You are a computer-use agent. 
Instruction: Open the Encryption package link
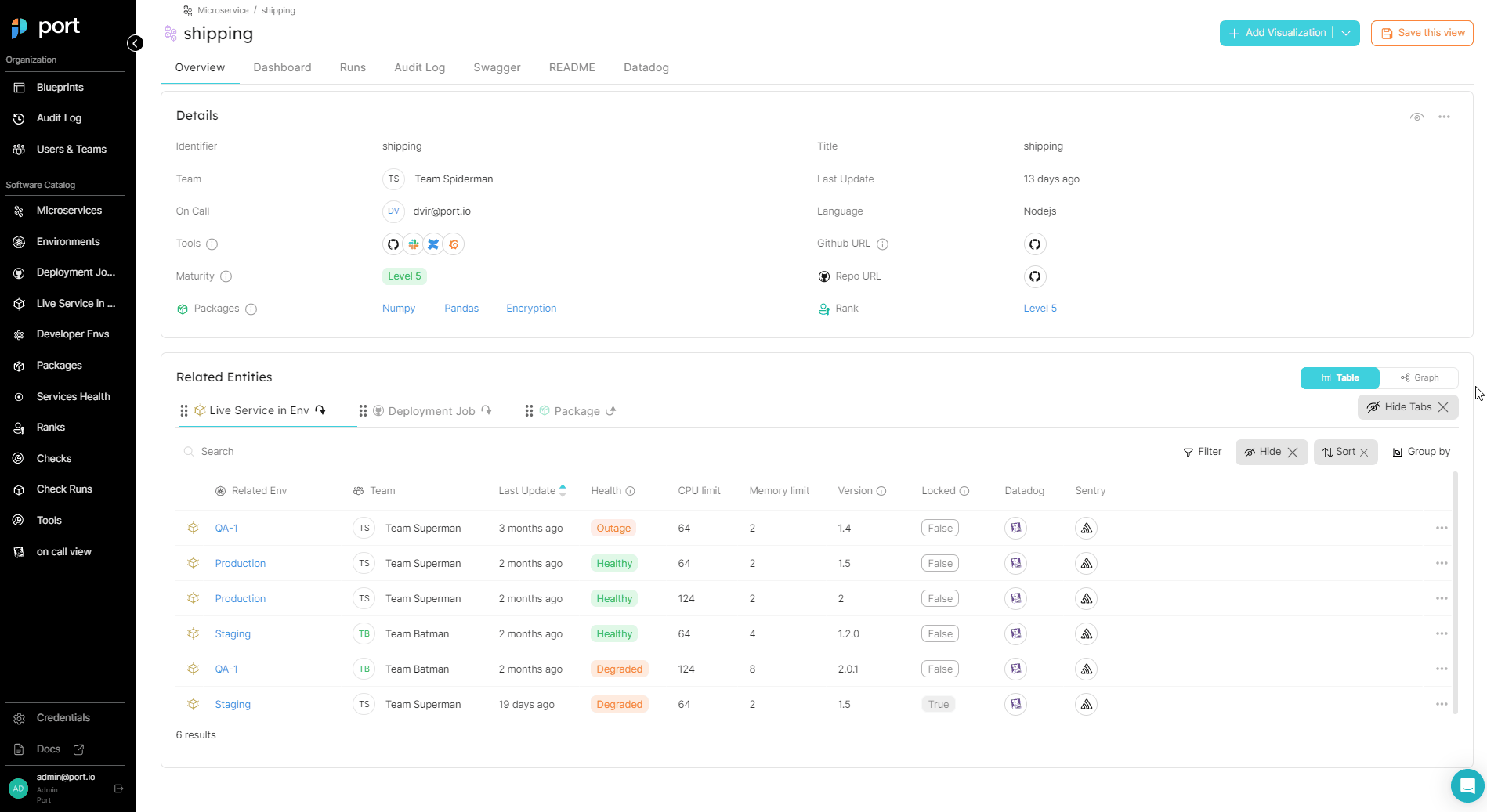531,309
